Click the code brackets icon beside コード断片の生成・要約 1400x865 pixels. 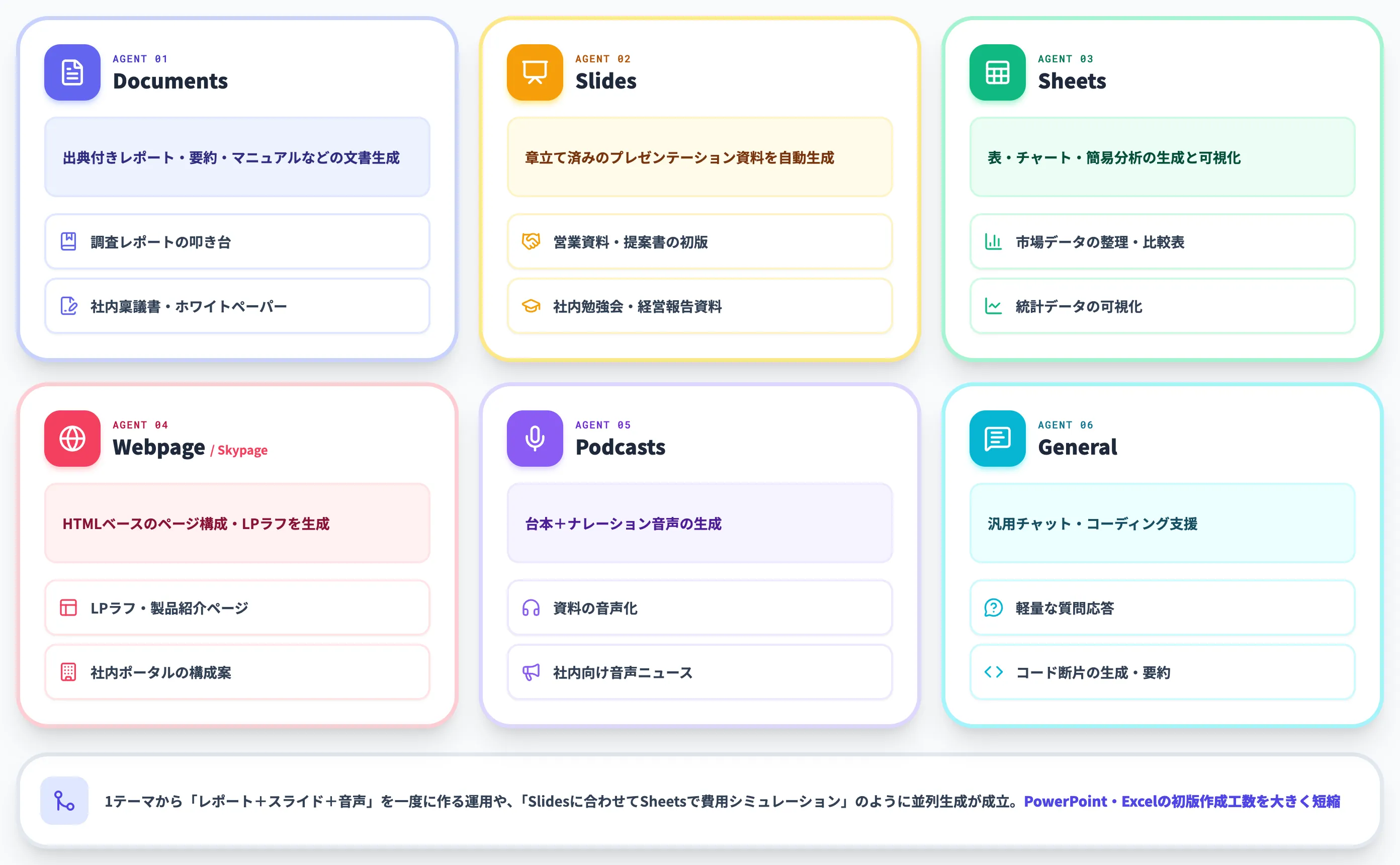993,672
